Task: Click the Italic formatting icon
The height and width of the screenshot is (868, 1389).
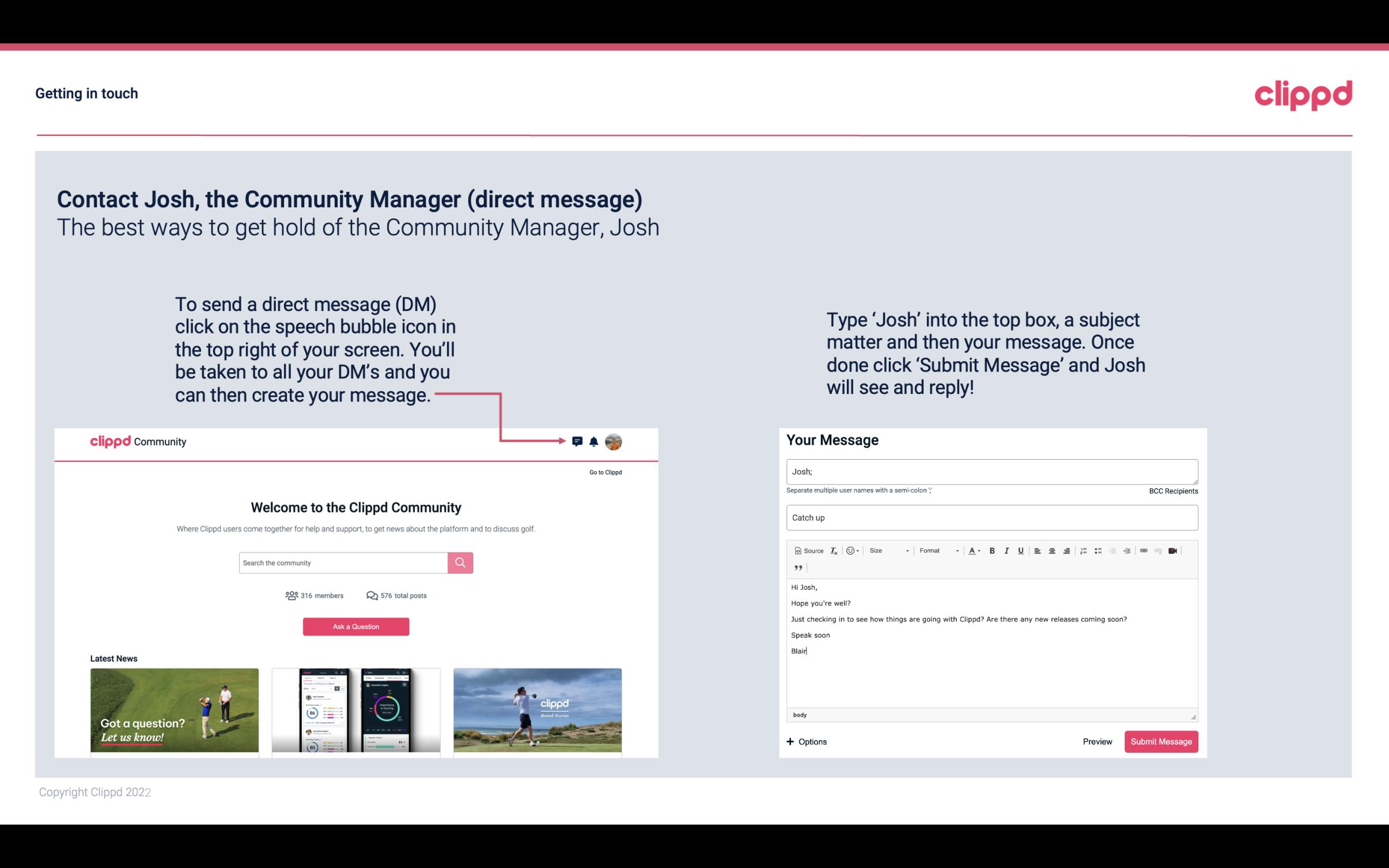Action: click(x=1008, y=551)
